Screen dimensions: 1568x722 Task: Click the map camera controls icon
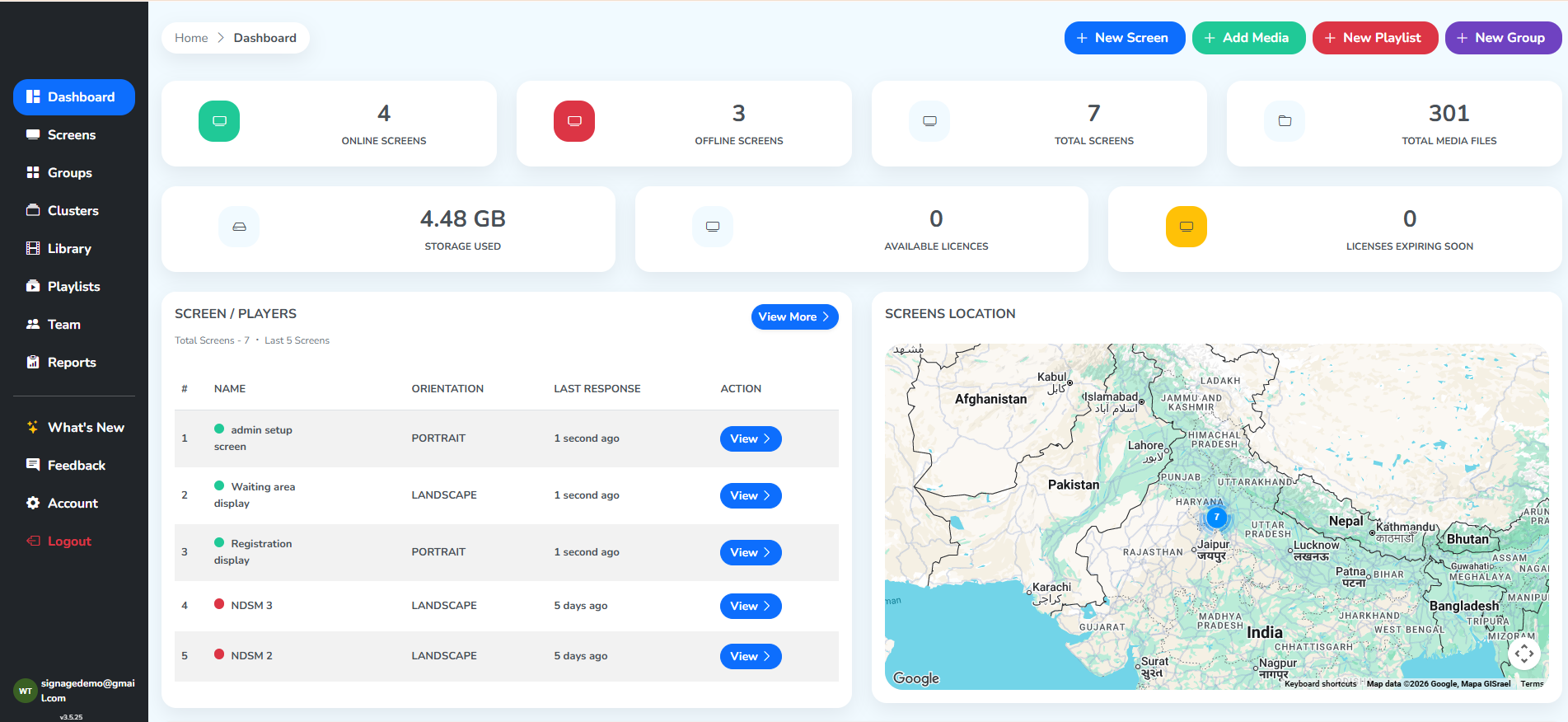(1524, 654)
